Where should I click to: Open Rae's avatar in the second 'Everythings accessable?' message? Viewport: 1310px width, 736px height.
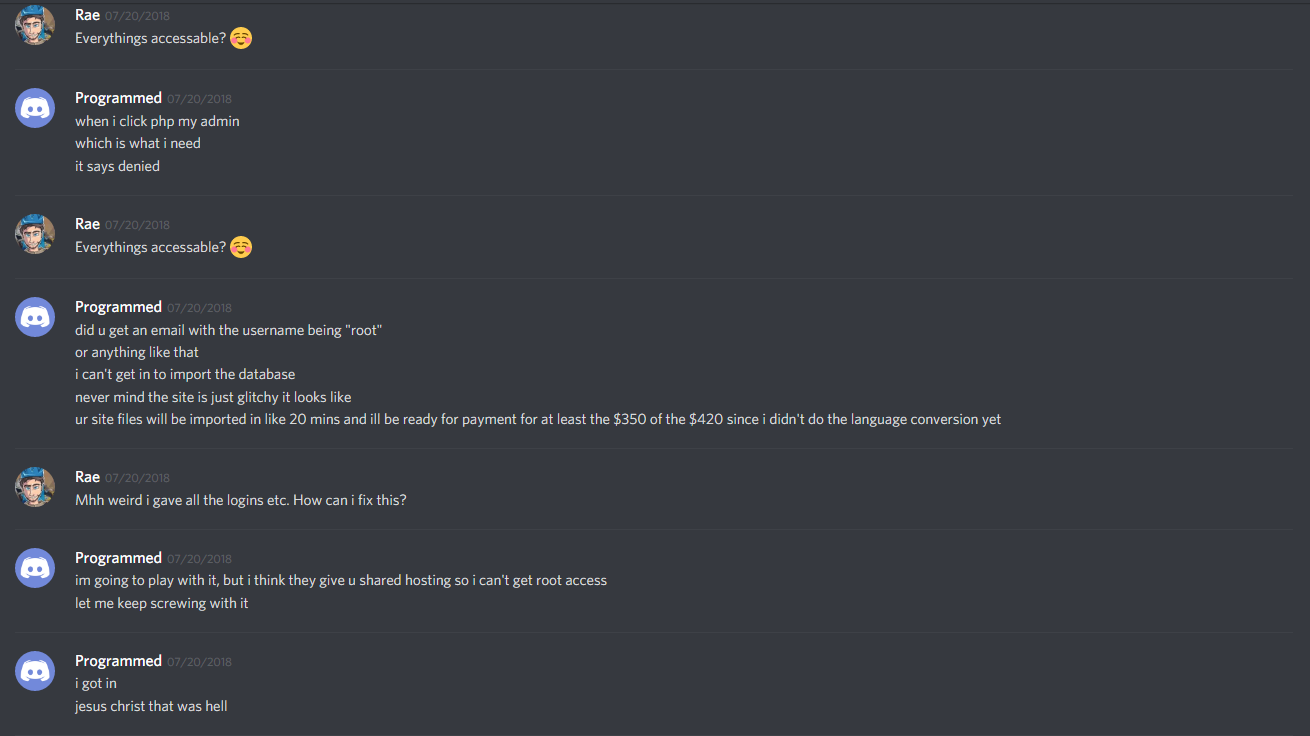35,234
